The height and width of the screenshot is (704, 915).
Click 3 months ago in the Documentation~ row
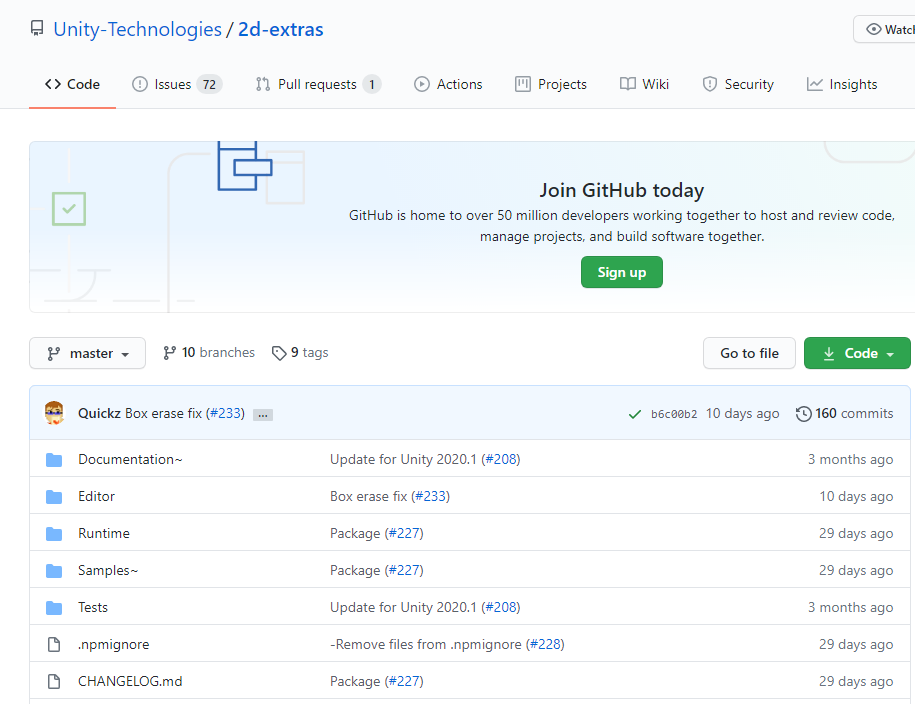tap(850, 459)
